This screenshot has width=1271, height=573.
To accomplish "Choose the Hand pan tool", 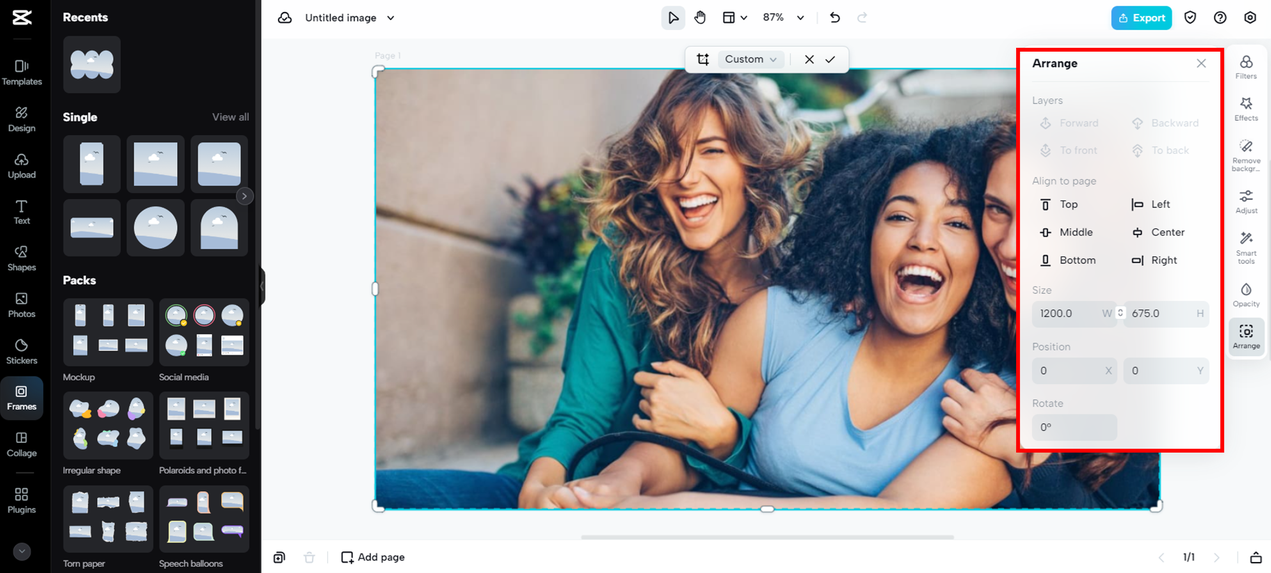I will tap(700, 18).
